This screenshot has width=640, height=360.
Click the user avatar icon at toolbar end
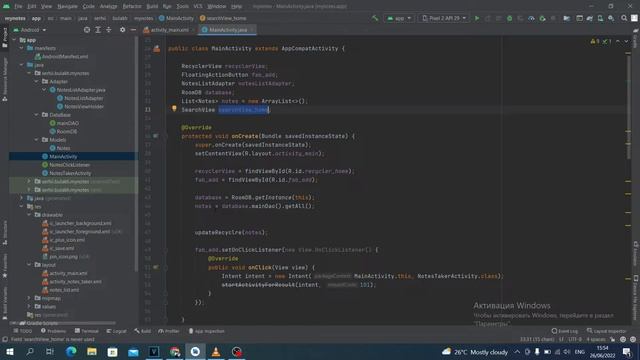(634, 18)
